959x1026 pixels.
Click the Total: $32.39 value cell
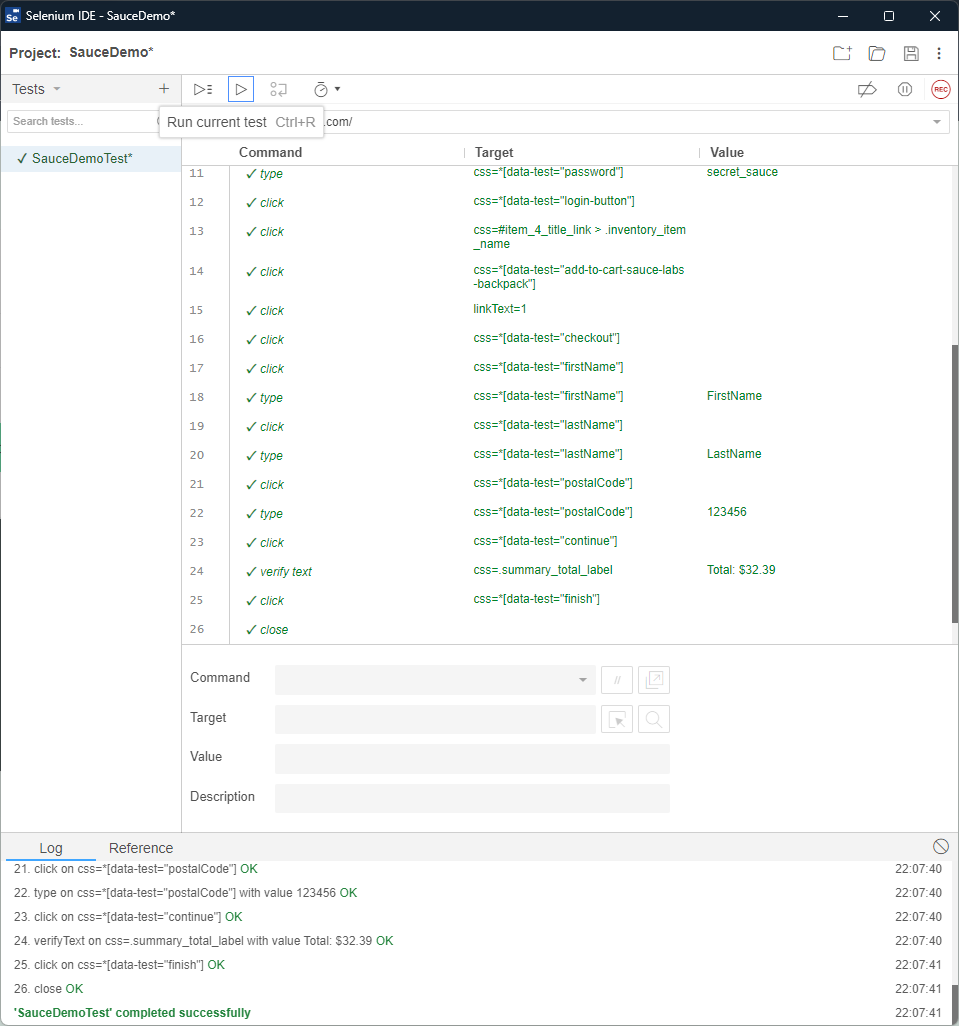coord(741,570)
